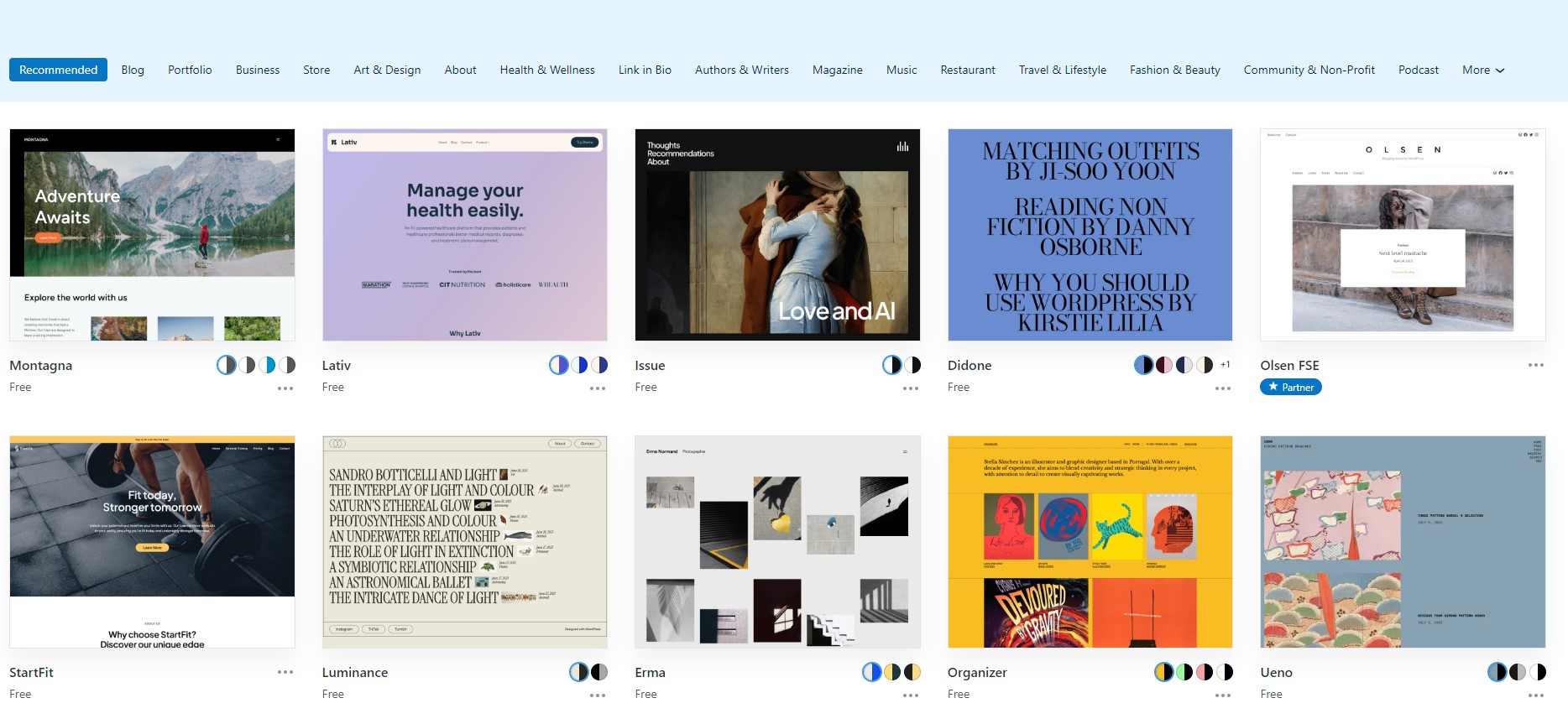Switch to the Portfolio category tab
The width and height of the screenshot is (1568, 724).
[190, 70]
